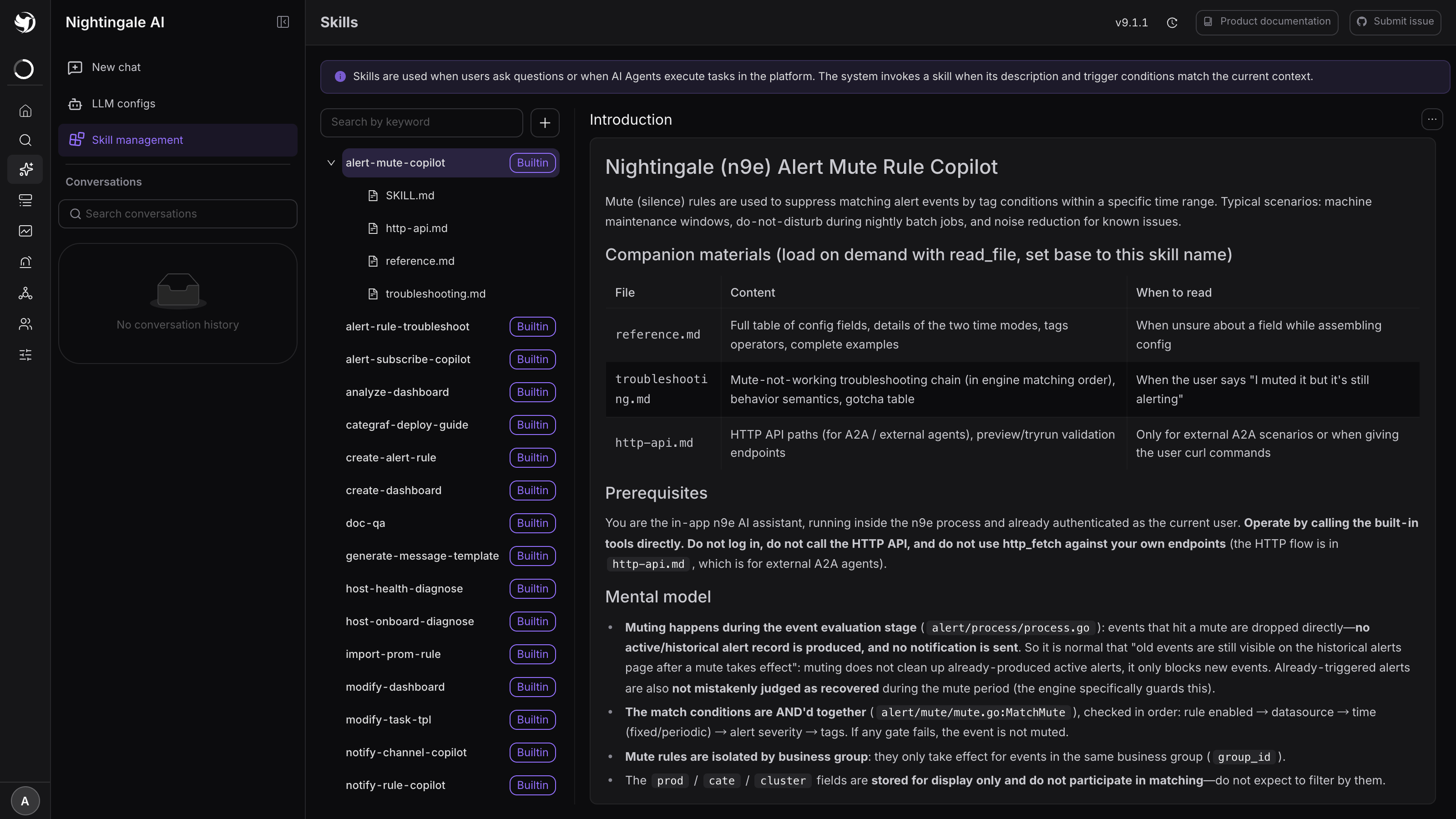Image resolution: width=1456 pixels, height=819 pixels.
Task: Open the AI sparkle icon in left rail
Action: coord(25,169)
